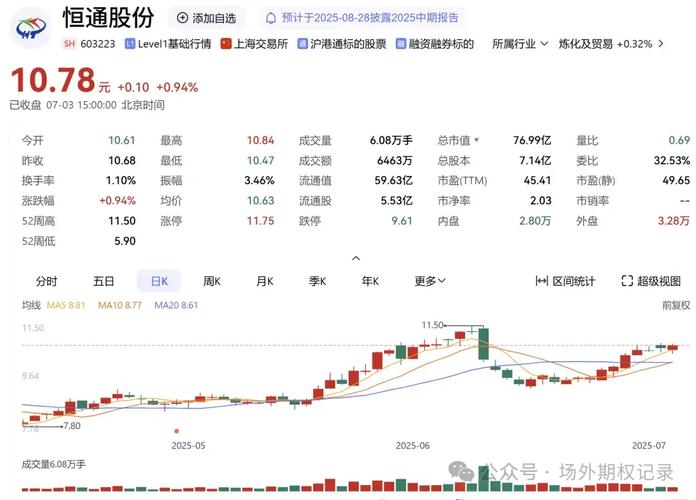Click the 区间统计 ruler icon
Image resolution: width=696 pixels, height=500 pixels.
(542, 281)
